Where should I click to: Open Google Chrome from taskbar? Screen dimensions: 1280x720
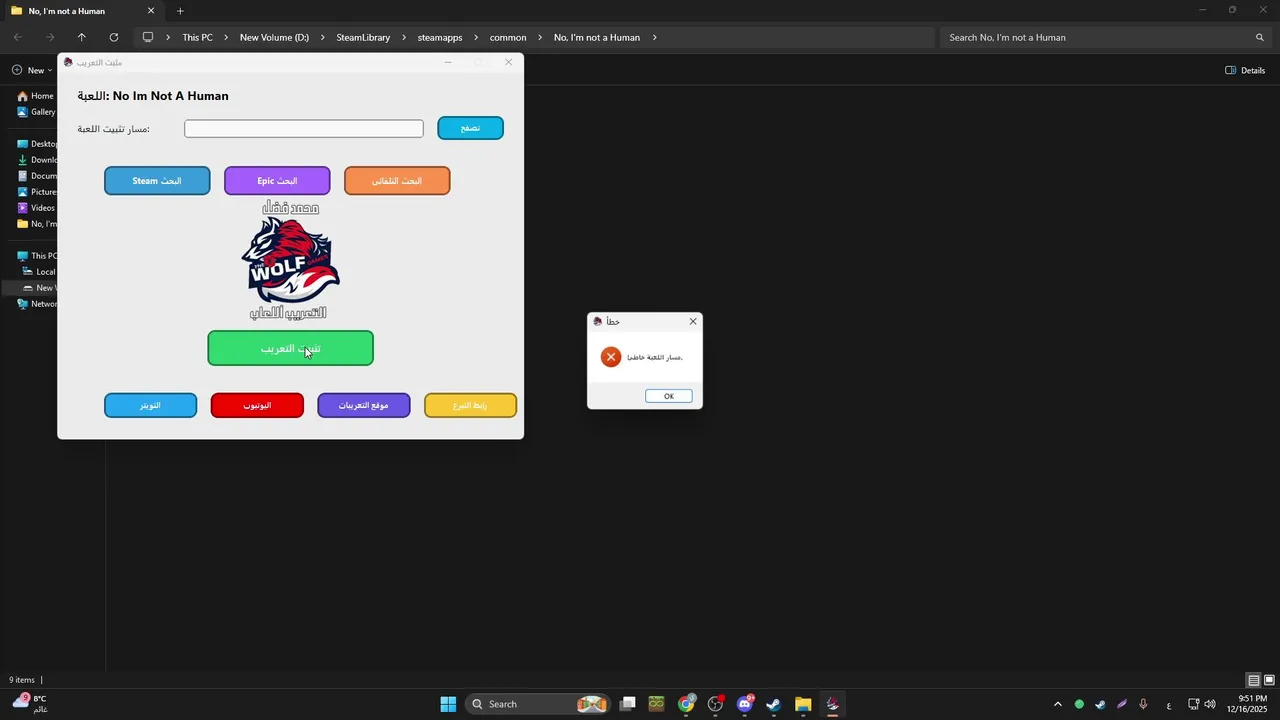pos(686,704)
